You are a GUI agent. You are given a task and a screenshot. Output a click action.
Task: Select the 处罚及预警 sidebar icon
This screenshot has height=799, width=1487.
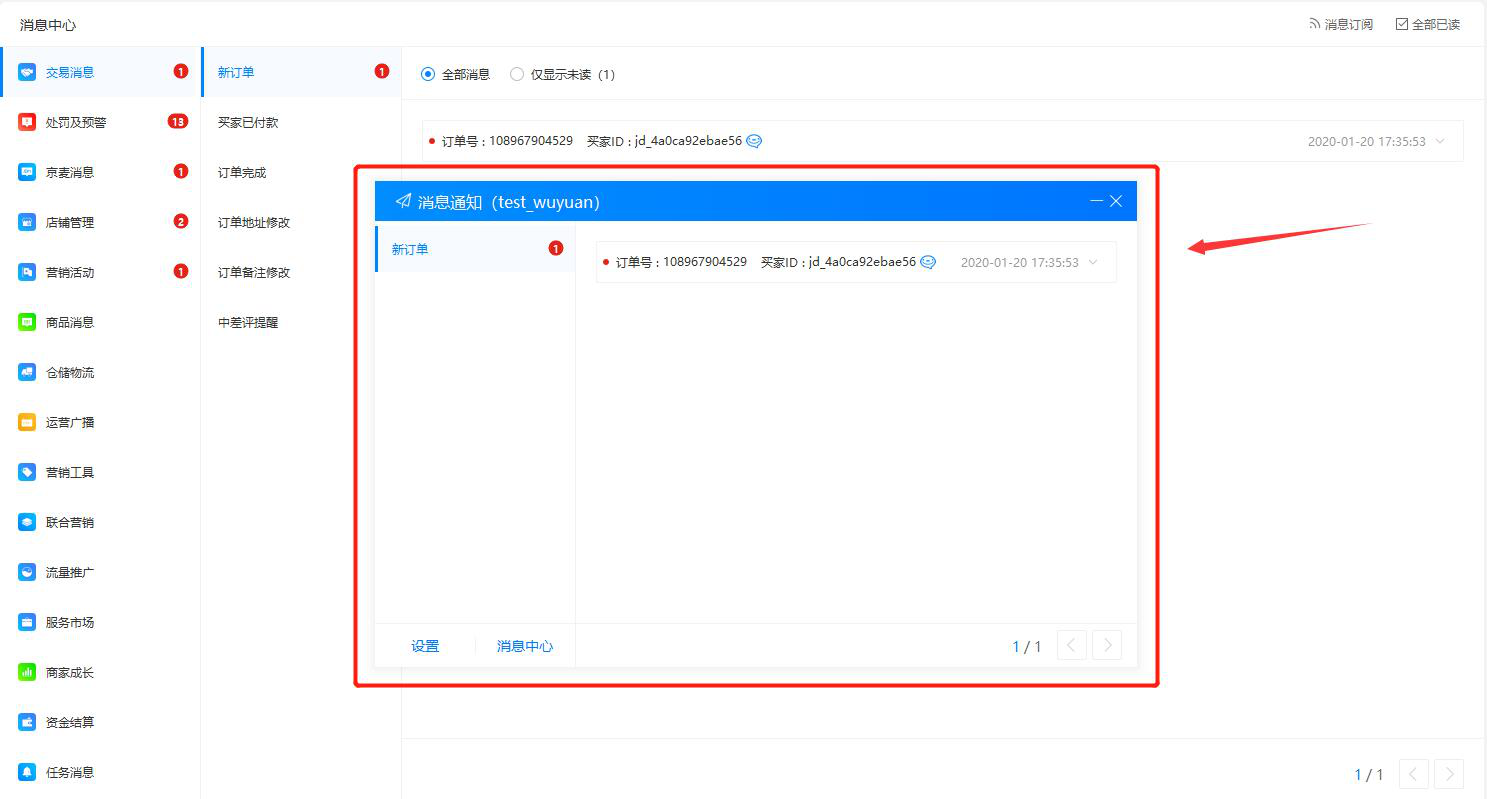tap(28, 121)
